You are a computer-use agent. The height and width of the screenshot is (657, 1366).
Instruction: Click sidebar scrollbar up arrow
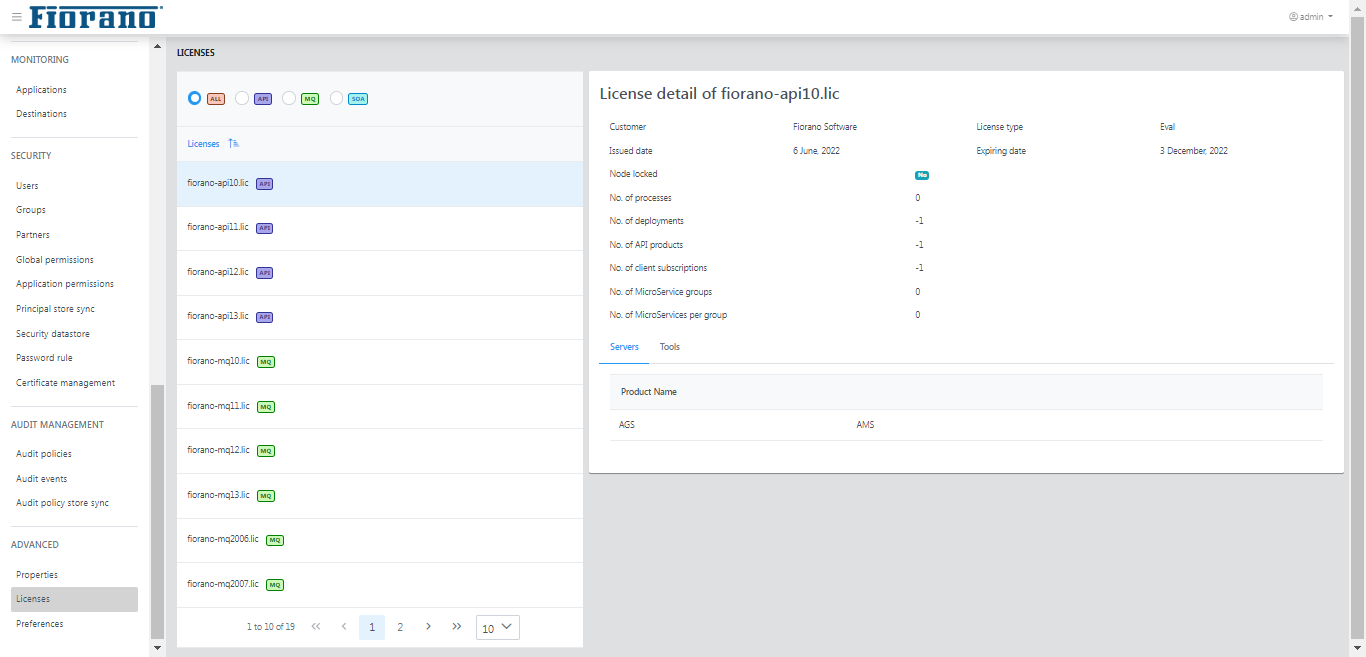(156, 46)
